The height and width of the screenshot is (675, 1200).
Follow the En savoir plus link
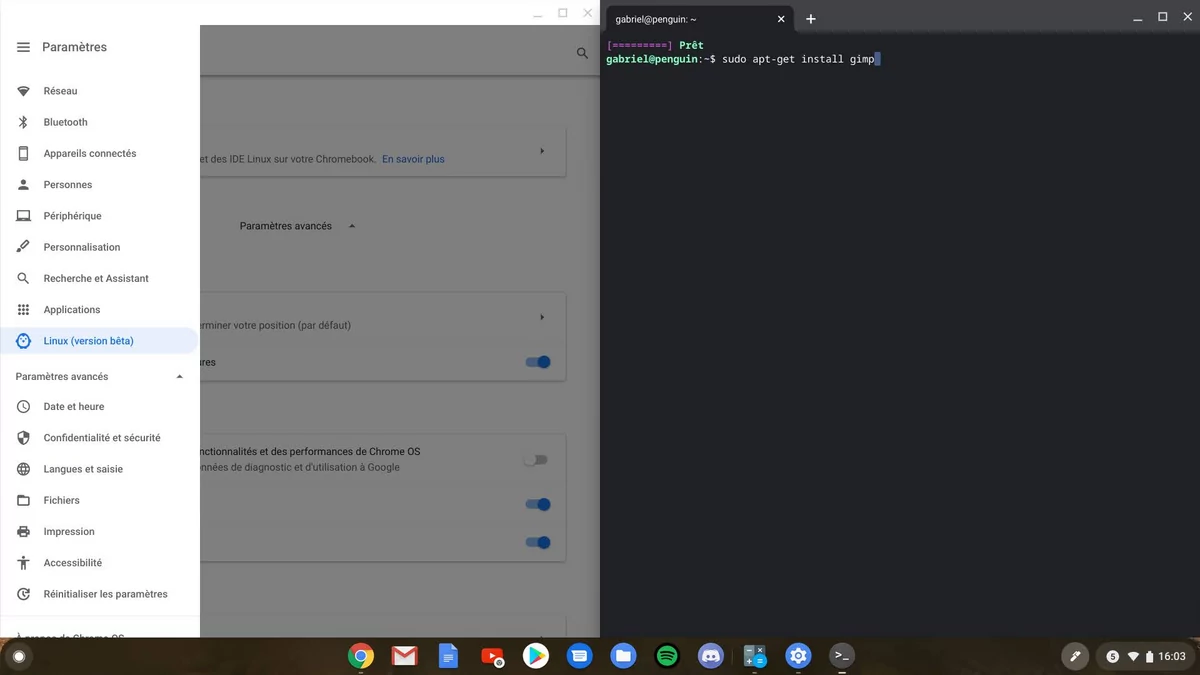pyautogui.click(x=413, y=159)
